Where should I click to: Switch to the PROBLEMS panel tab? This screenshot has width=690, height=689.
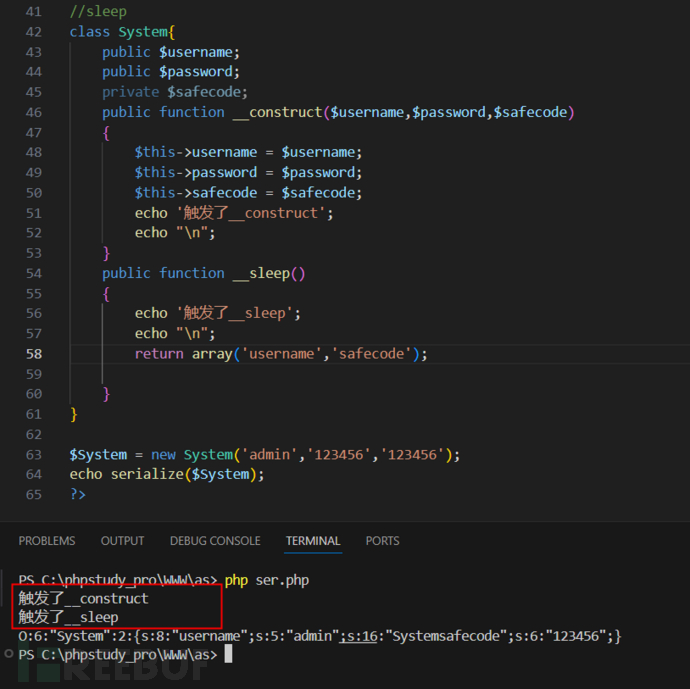(47, 541)
